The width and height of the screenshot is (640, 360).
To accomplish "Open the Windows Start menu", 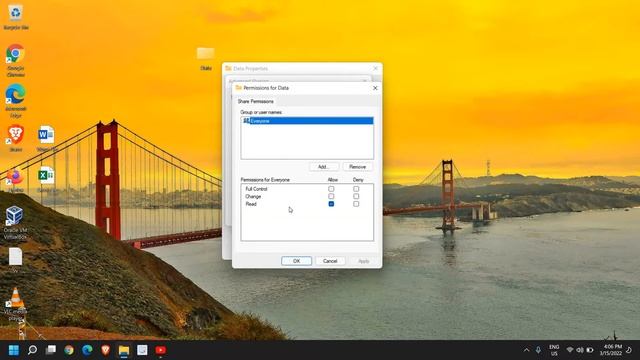I will (14, 350).
